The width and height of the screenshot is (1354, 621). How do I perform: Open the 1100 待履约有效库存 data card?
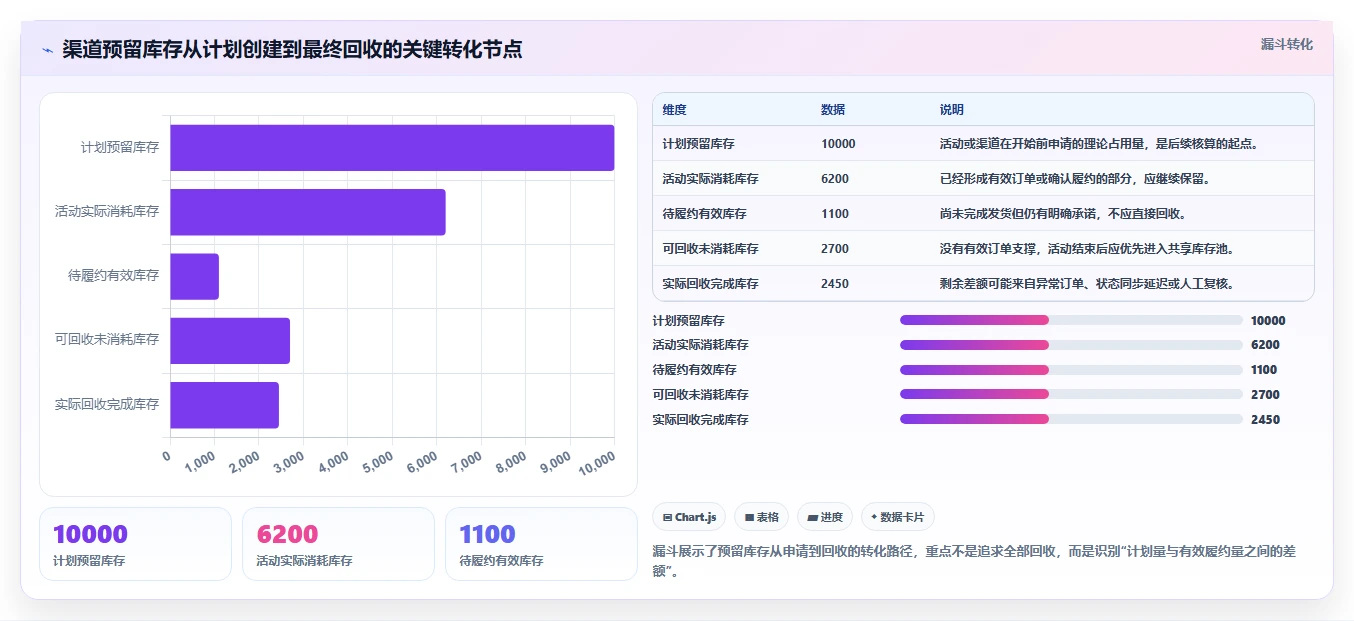click(541, 544)
